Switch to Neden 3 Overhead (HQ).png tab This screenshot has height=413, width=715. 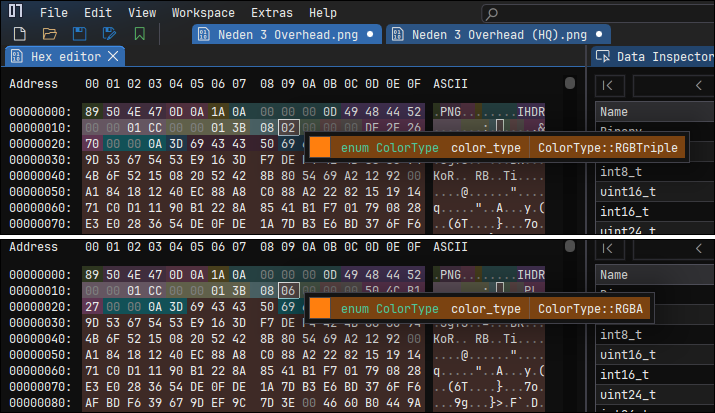point(498,35)
